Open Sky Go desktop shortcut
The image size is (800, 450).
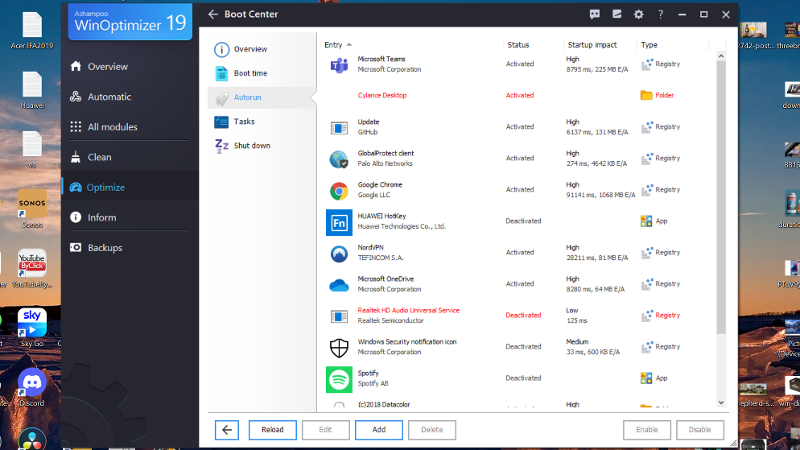click(x=32, y=328)
